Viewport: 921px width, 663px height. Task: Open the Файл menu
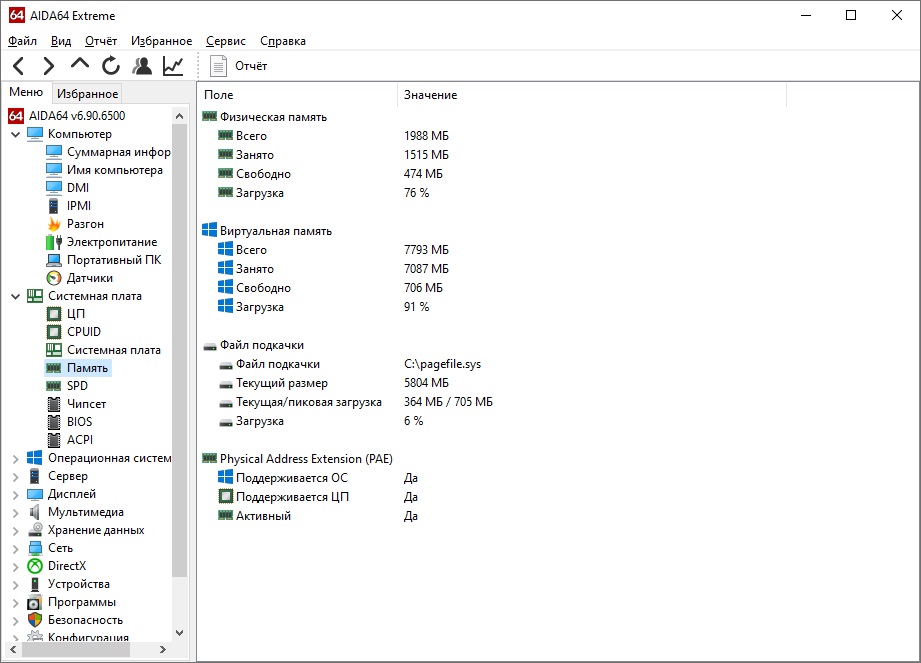[x=22, y=41]
